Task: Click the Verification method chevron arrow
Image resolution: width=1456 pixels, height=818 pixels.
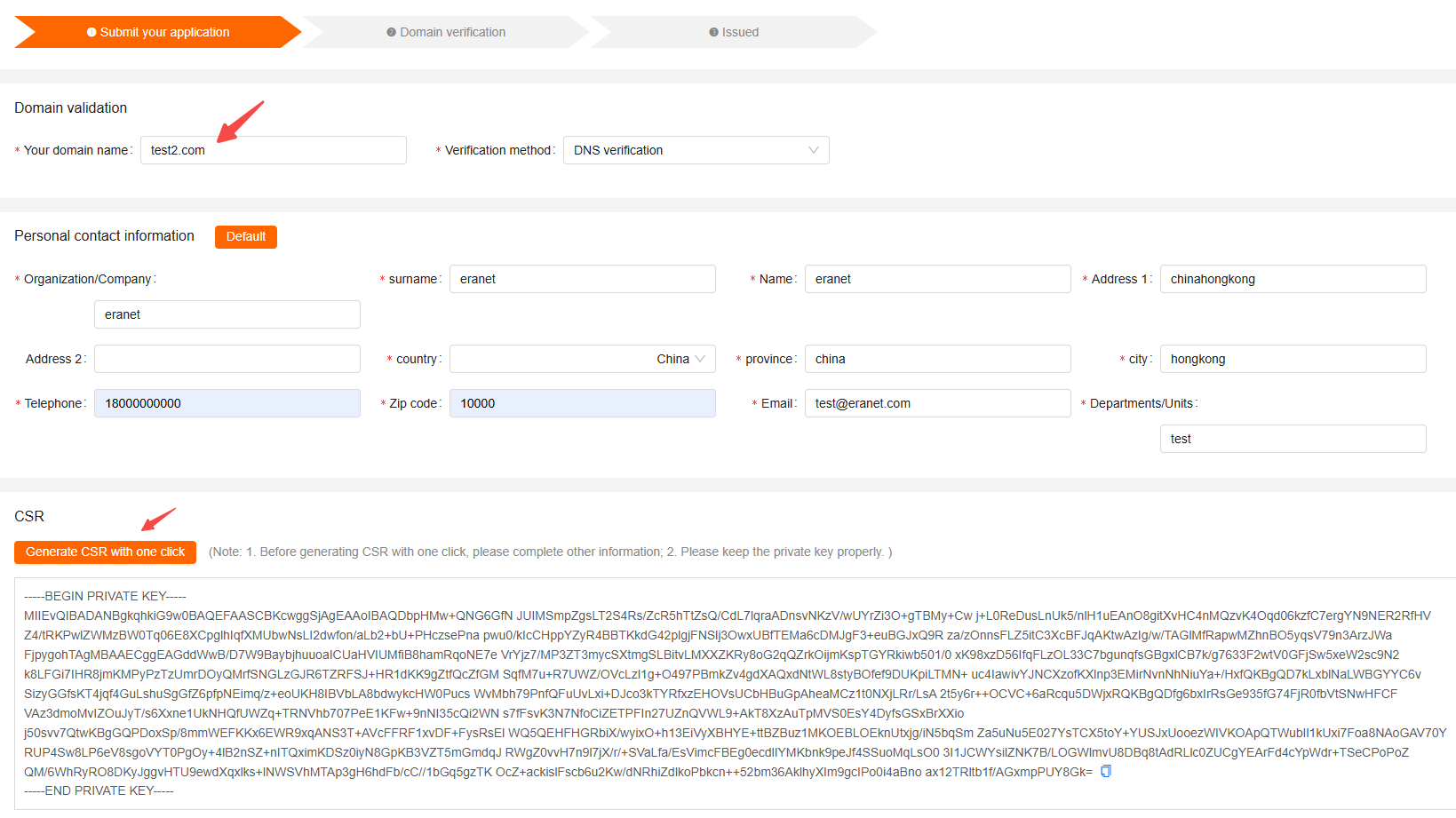Action: click(x=813, y=150)
